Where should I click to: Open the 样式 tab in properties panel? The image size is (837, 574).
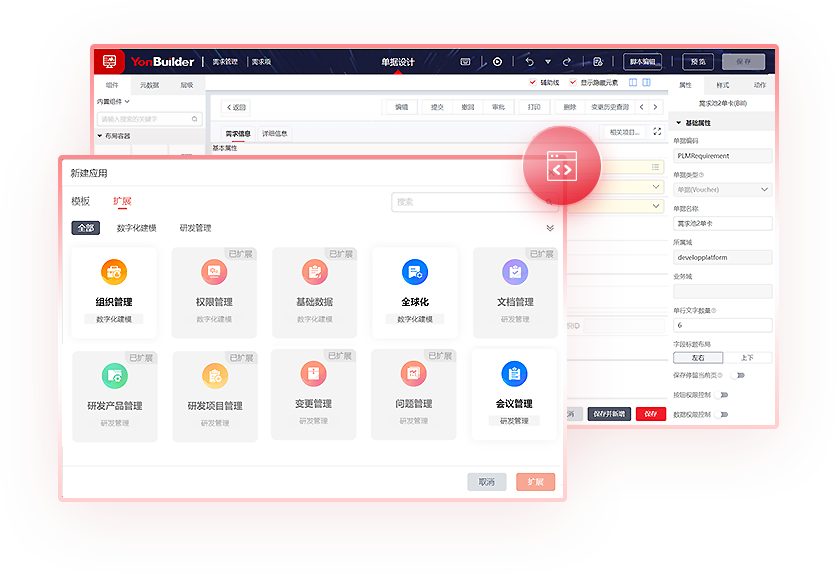[x=723, y=86]
